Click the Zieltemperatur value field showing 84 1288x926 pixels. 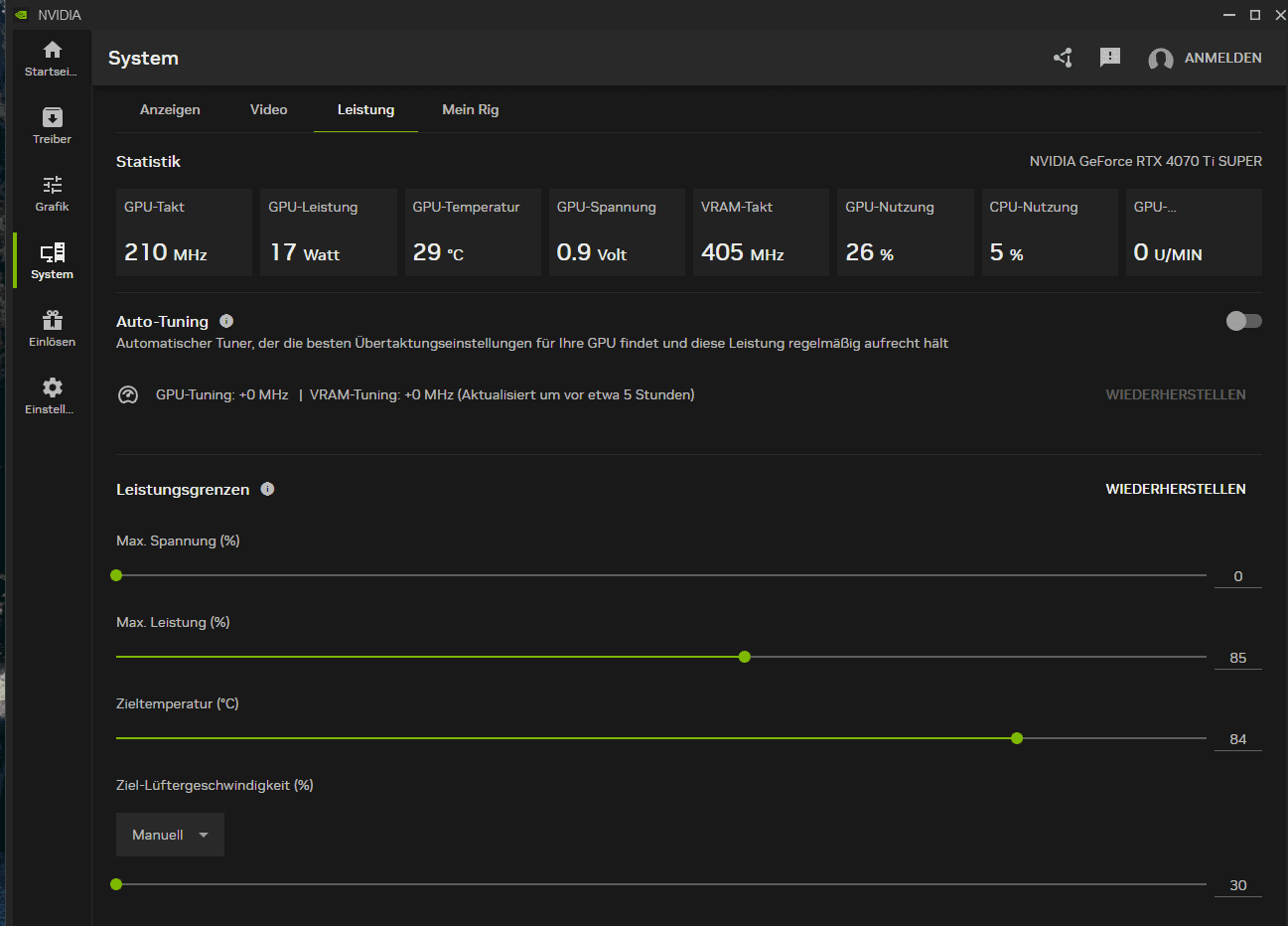[1238, 739]
